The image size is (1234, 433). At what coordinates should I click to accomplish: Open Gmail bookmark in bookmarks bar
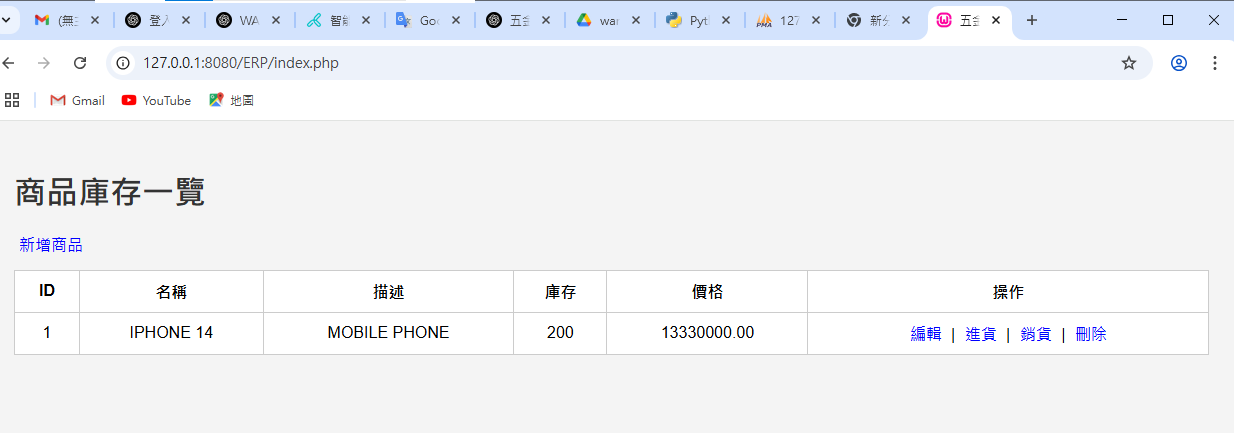[78, 100]
